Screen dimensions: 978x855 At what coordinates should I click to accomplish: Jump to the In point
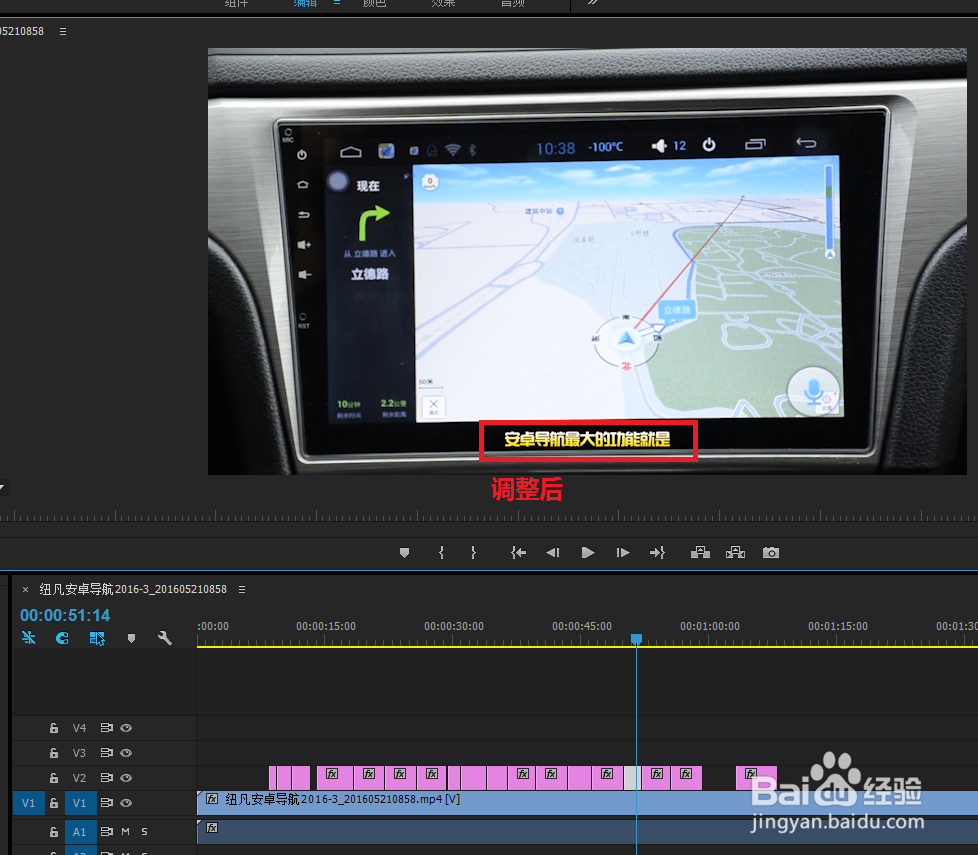tap(518, 553)
